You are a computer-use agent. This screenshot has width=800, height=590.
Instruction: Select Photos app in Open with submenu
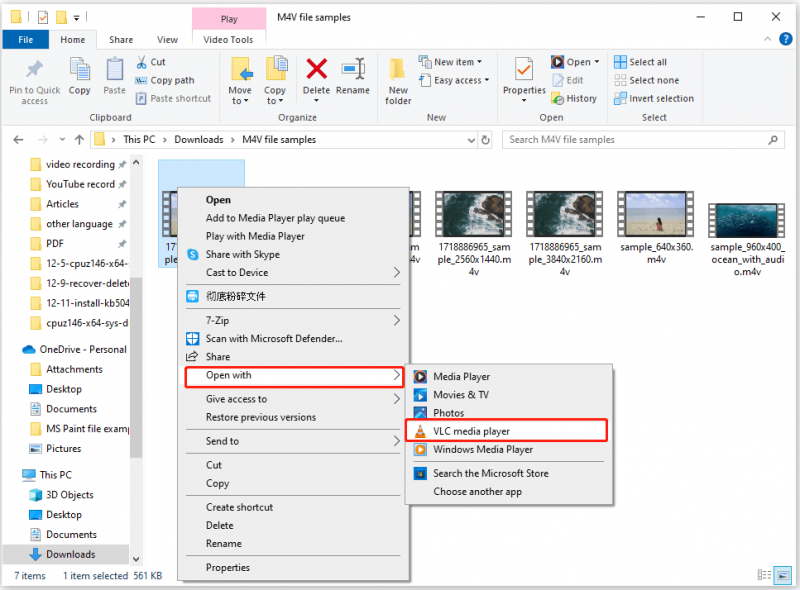click(509, 412)
